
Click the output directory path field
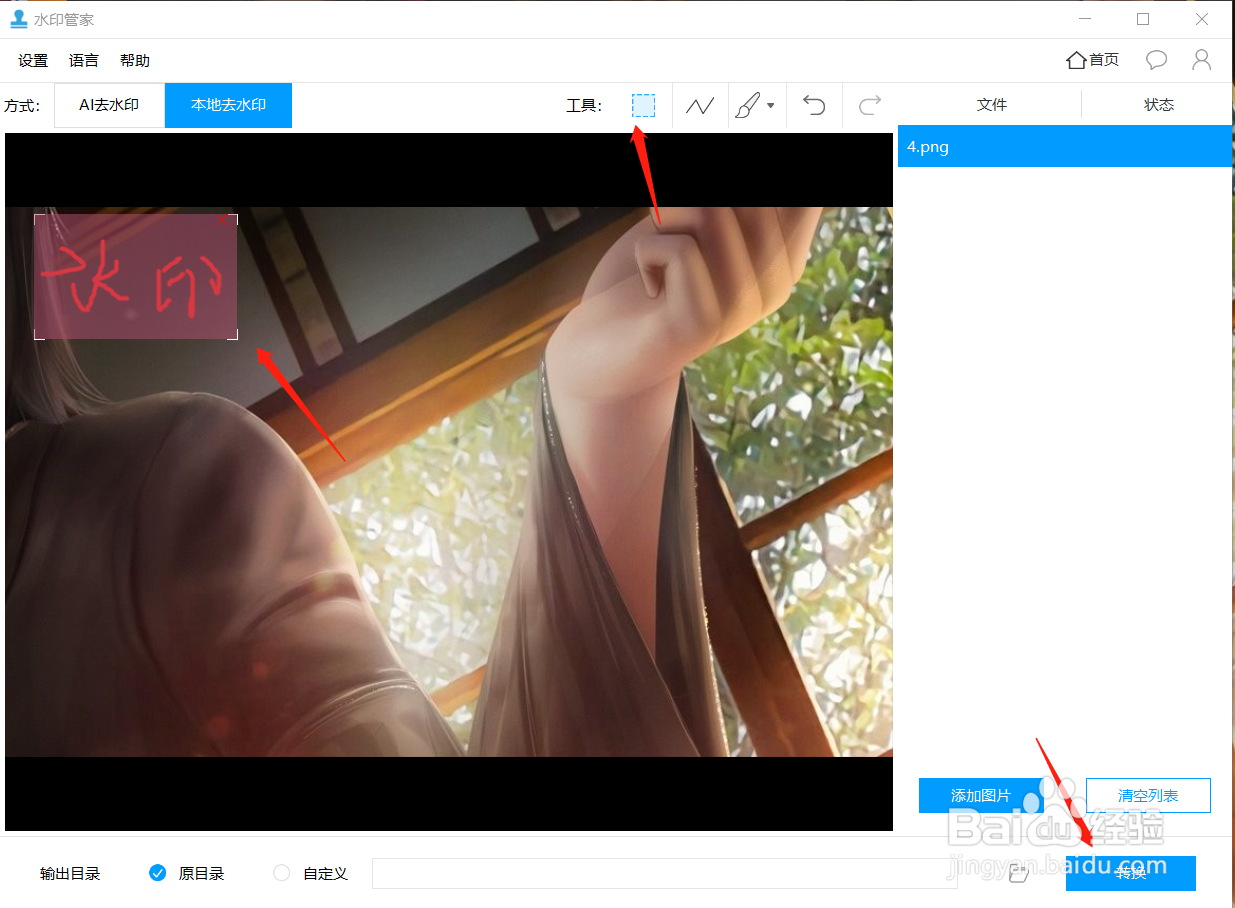[664, 873]
